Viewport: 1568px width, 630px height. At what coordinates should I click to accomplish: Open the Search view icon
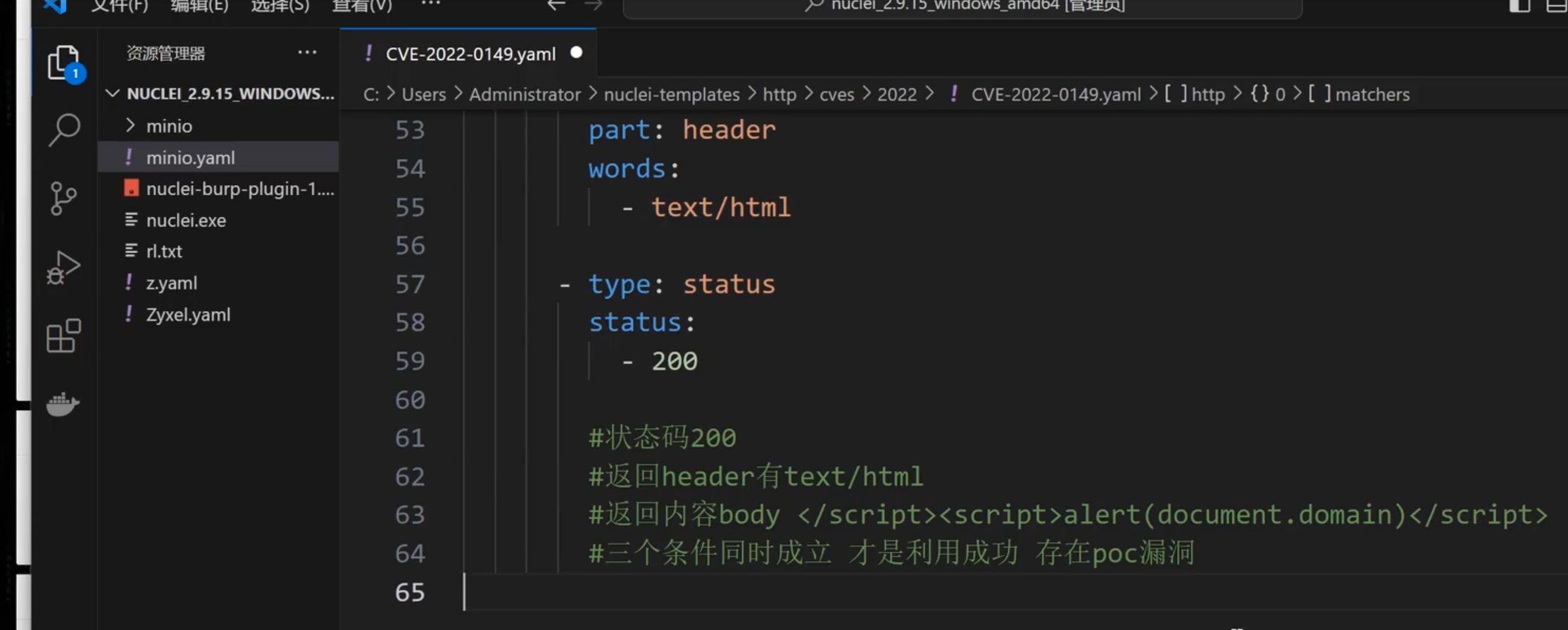[63, 130]
